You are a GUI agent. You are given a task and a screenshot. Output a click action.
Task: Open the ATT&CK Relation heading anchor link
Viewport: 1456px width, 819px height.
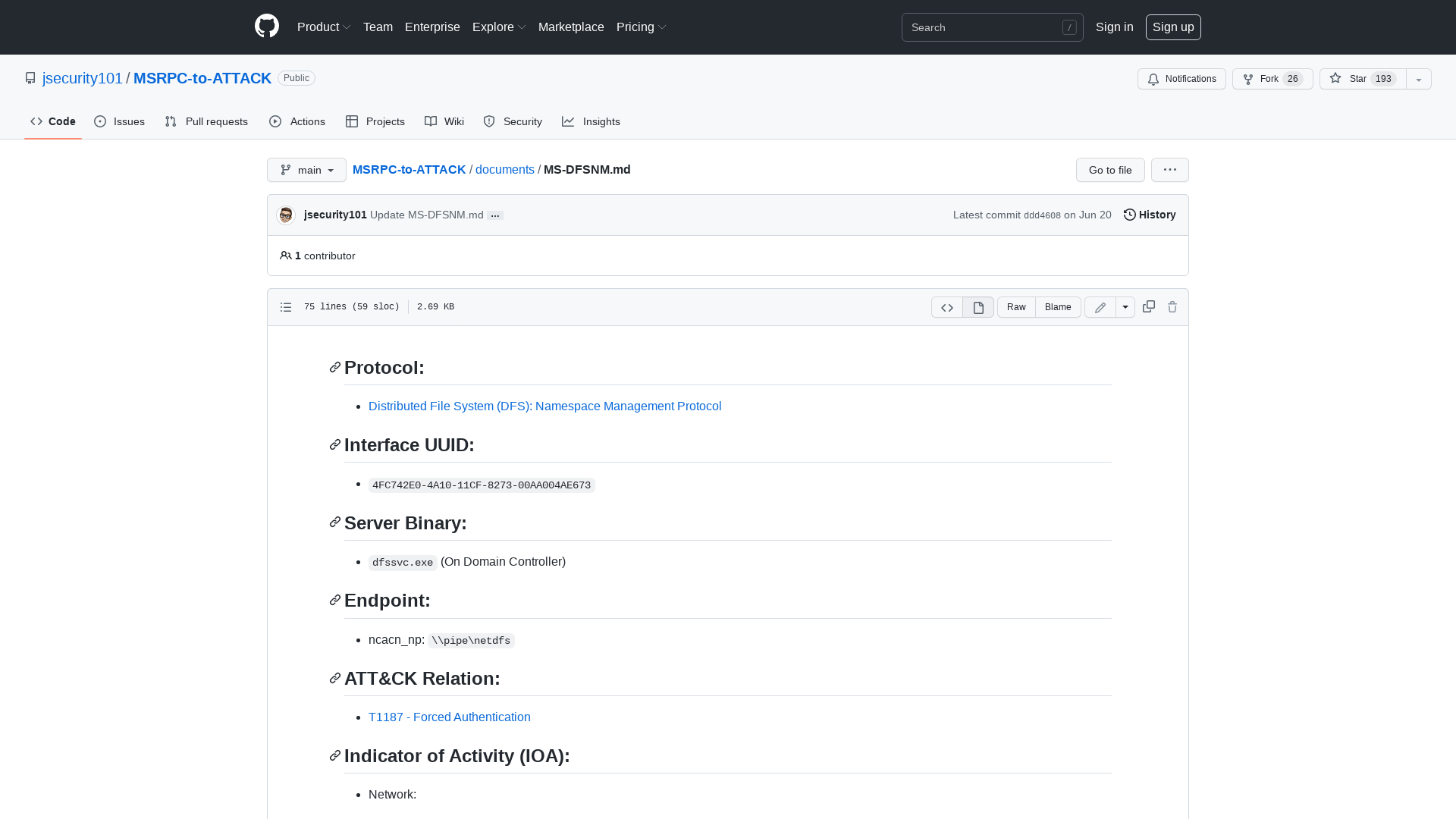335,679
